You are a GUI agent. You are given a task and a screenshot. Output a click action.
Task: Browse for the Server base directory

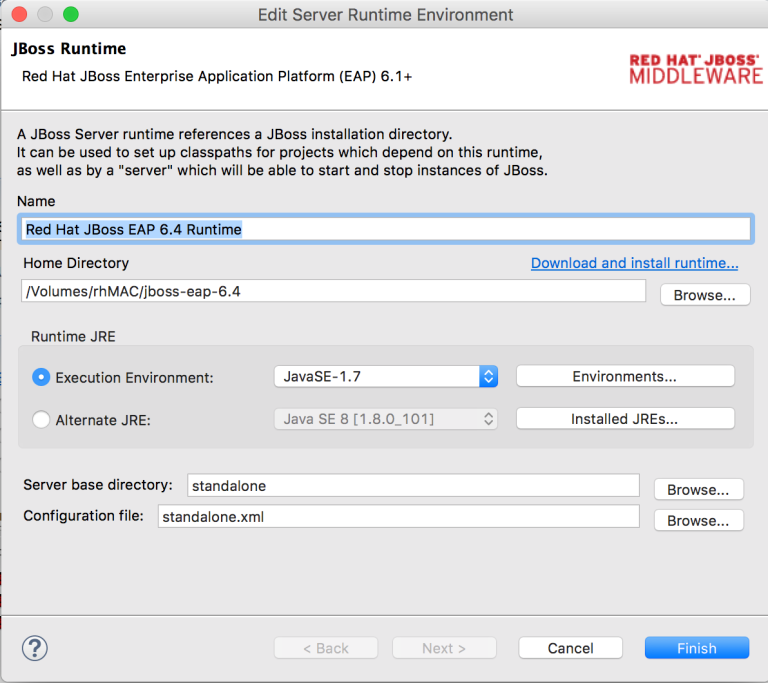[x=698, y=489]
